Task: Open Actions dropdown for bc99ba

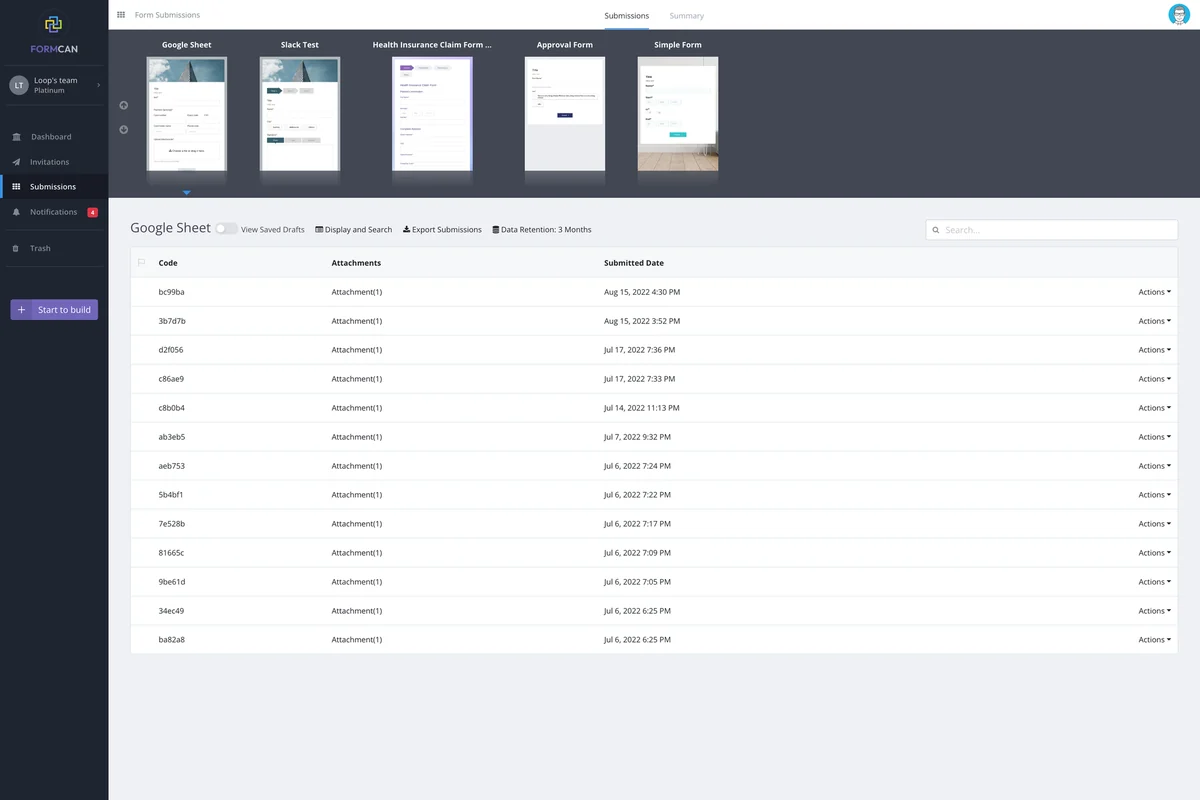Action: click(x=1155, y=292)
